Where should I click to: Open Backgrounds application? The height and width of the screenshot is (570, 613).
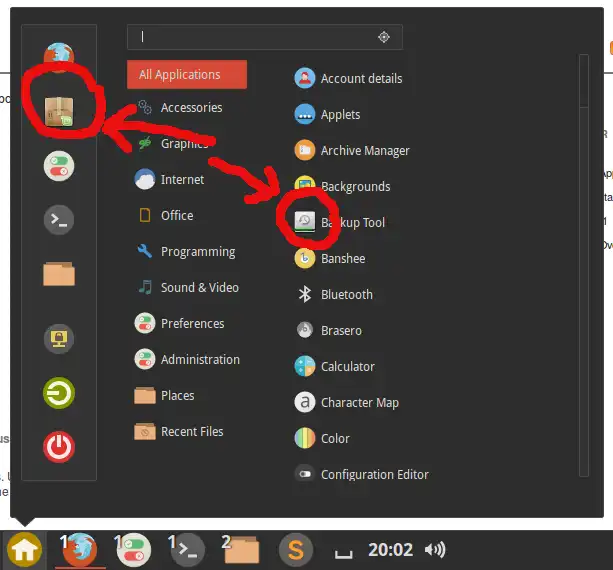tap(342, 186)
